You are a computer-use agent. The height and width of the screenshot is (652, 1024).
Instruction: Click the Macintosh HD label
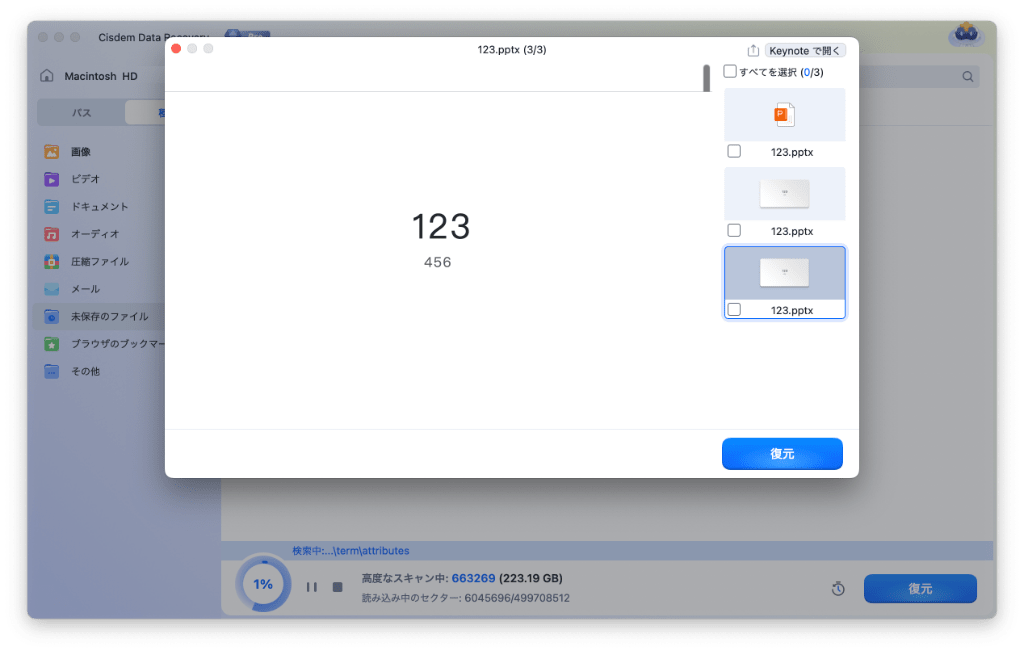point(101,76)
